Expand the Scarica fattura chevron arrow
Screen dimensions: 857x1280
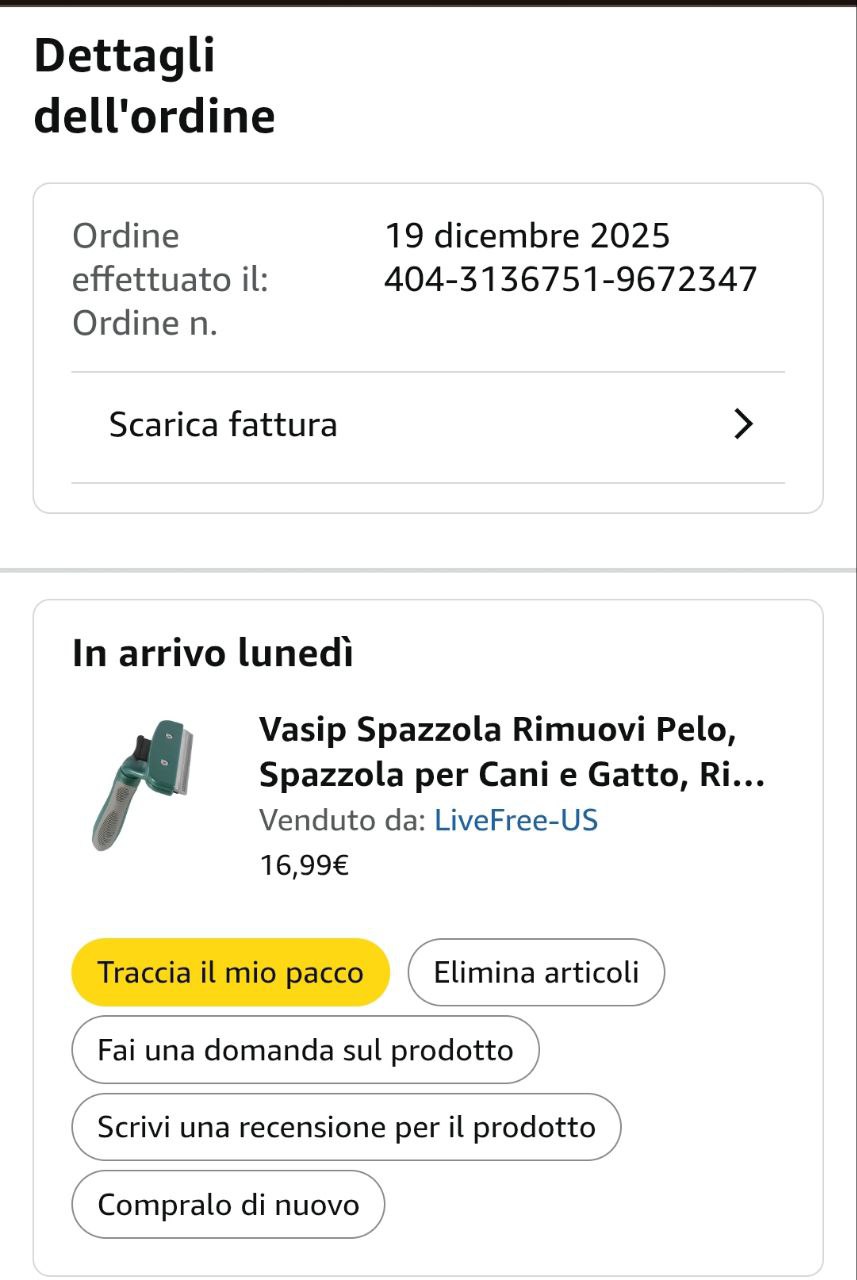742,425
